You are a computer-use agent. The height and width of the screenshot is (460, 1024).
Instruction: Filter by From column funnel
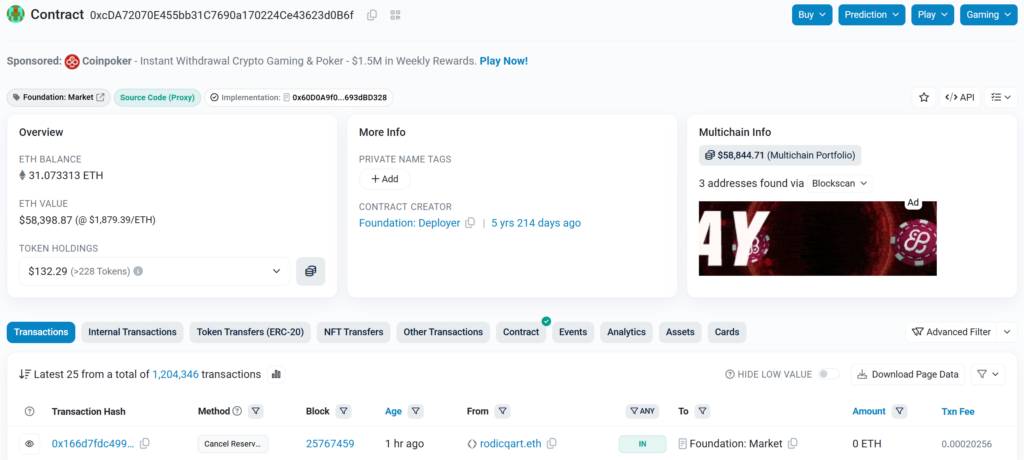502,411
